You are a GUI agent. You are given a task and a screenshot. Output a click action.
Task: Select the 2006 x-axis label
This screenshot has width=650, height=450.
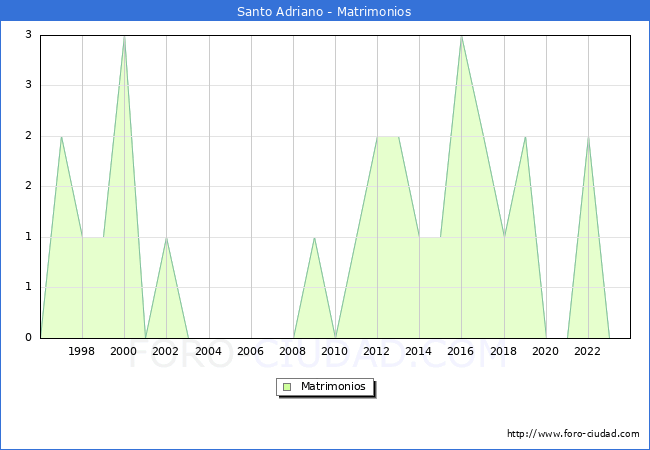point(251,351)
